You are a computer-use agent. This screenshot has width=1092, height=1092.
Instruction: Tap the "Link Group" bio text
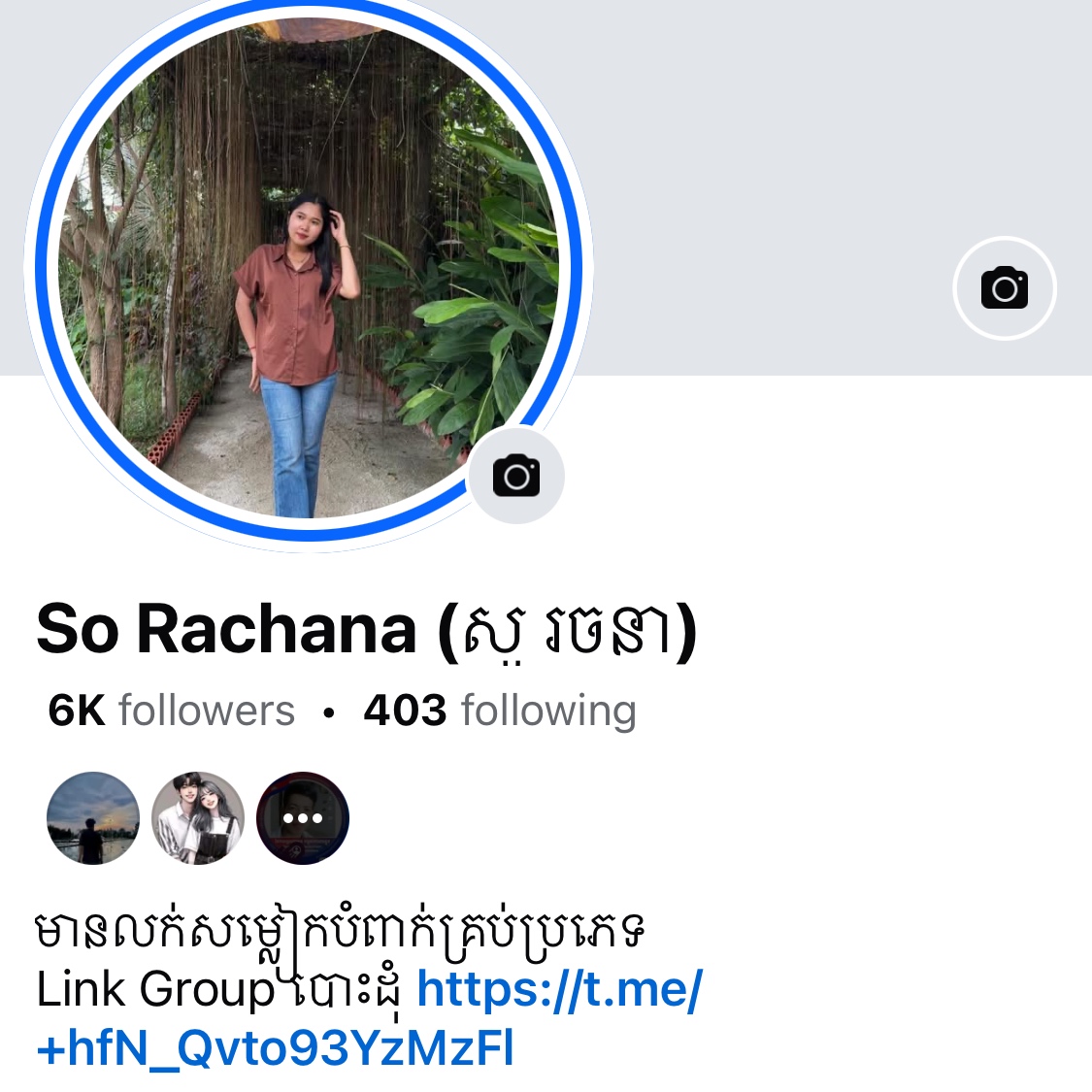tap(155, 990)
